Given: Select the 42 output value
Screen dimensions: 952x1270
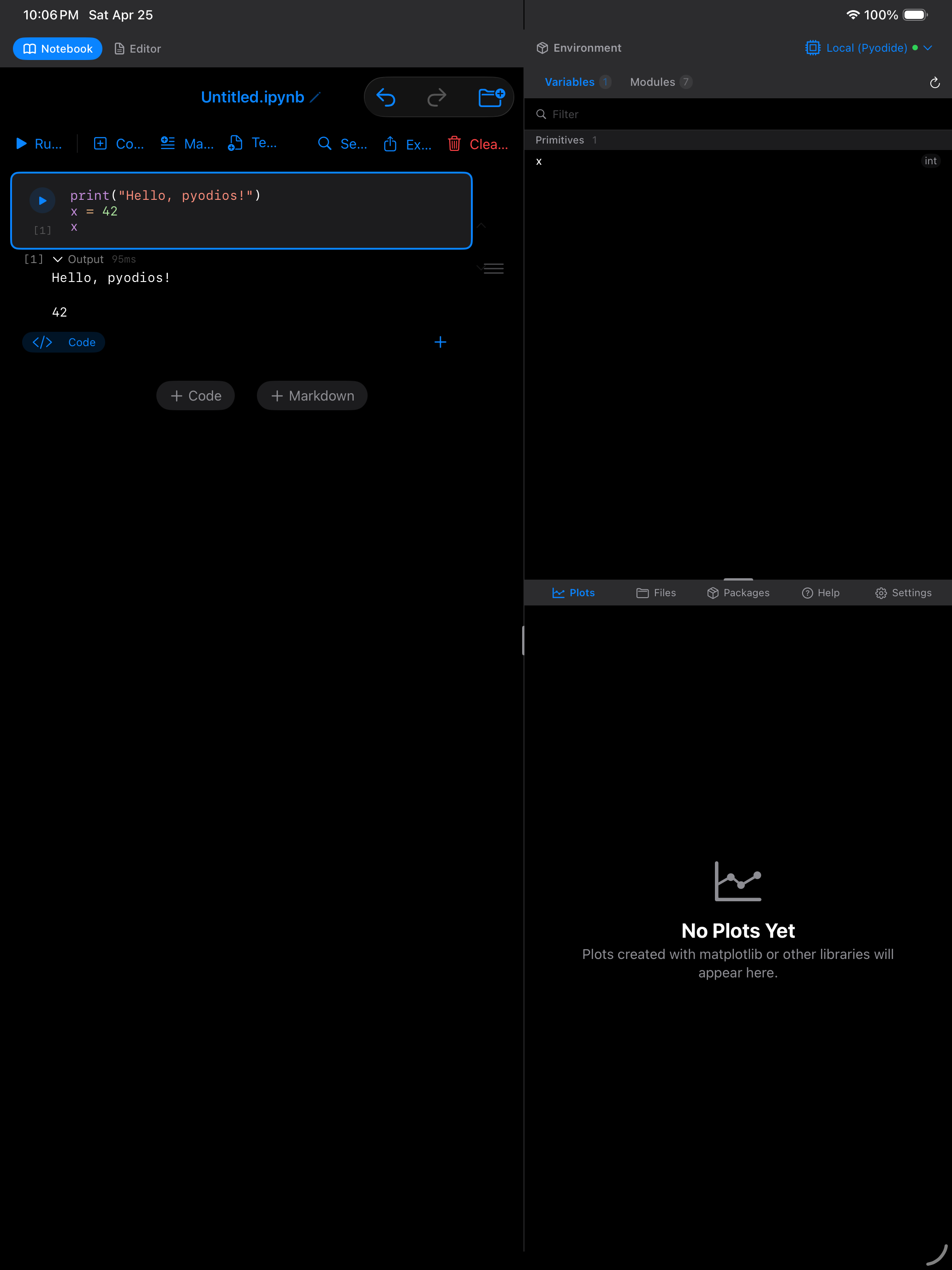Looking at the screenshot, I should (x=59, y=312).
